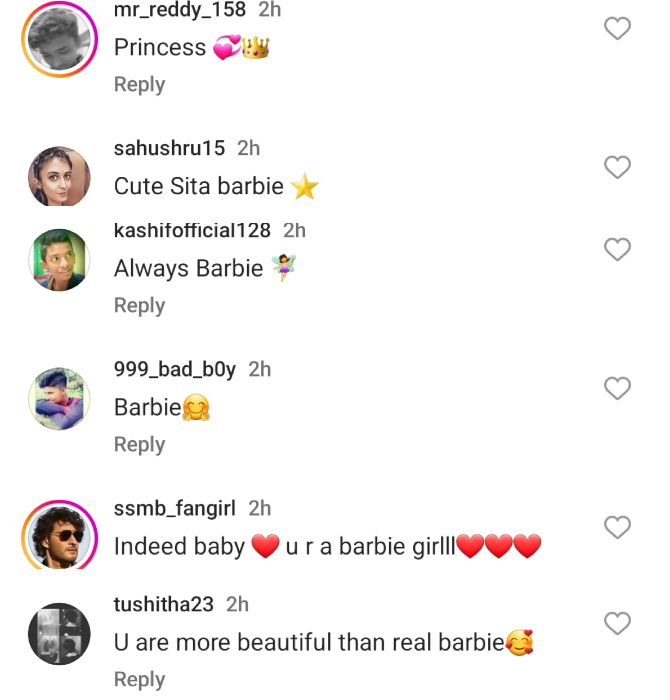670x700 pixels.
Task: Like the comment by mr_reddy_158
Action: (618, 29)
